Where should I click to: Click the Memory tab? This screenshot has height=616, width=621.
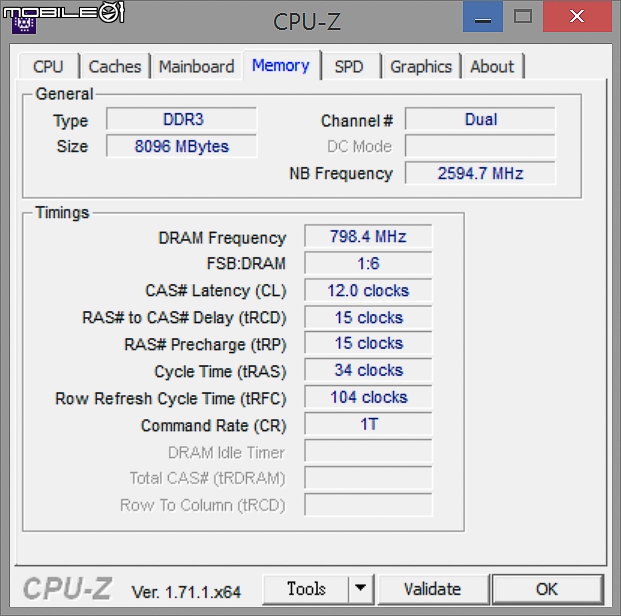[281, 65]
